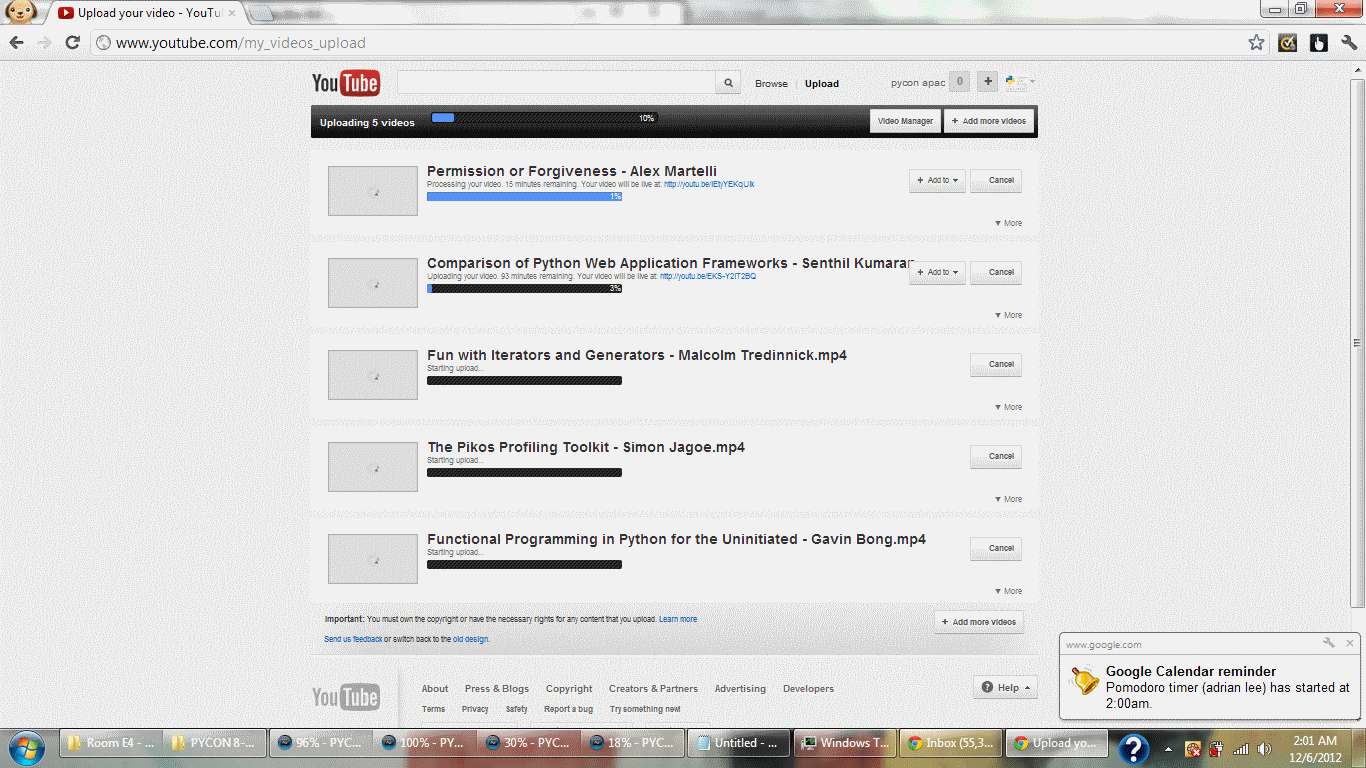Click the puppy profile icon at top left

[22, 11]
